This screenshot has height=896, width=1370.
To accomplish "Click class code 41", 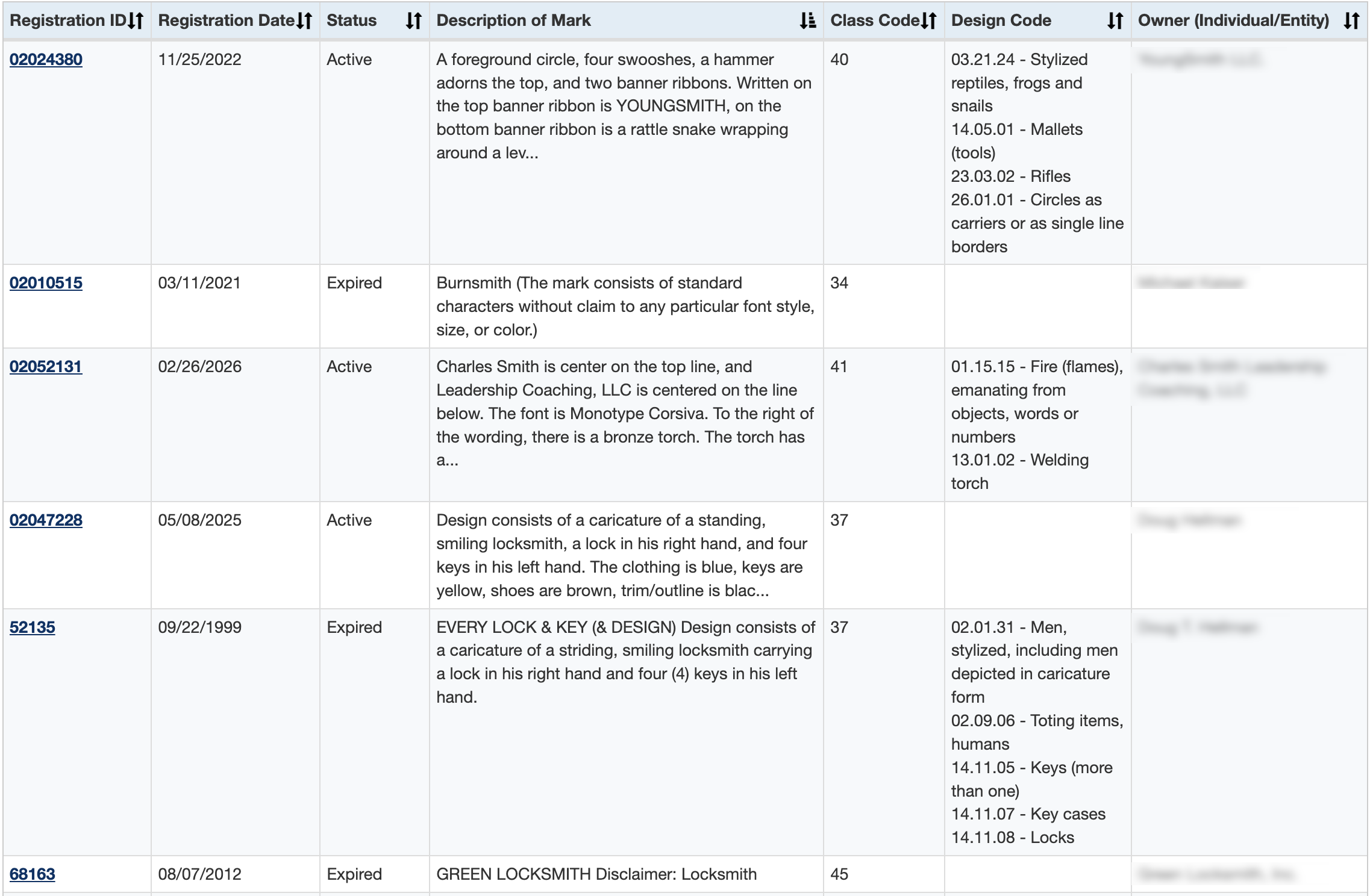I will (x=839, y=367).
